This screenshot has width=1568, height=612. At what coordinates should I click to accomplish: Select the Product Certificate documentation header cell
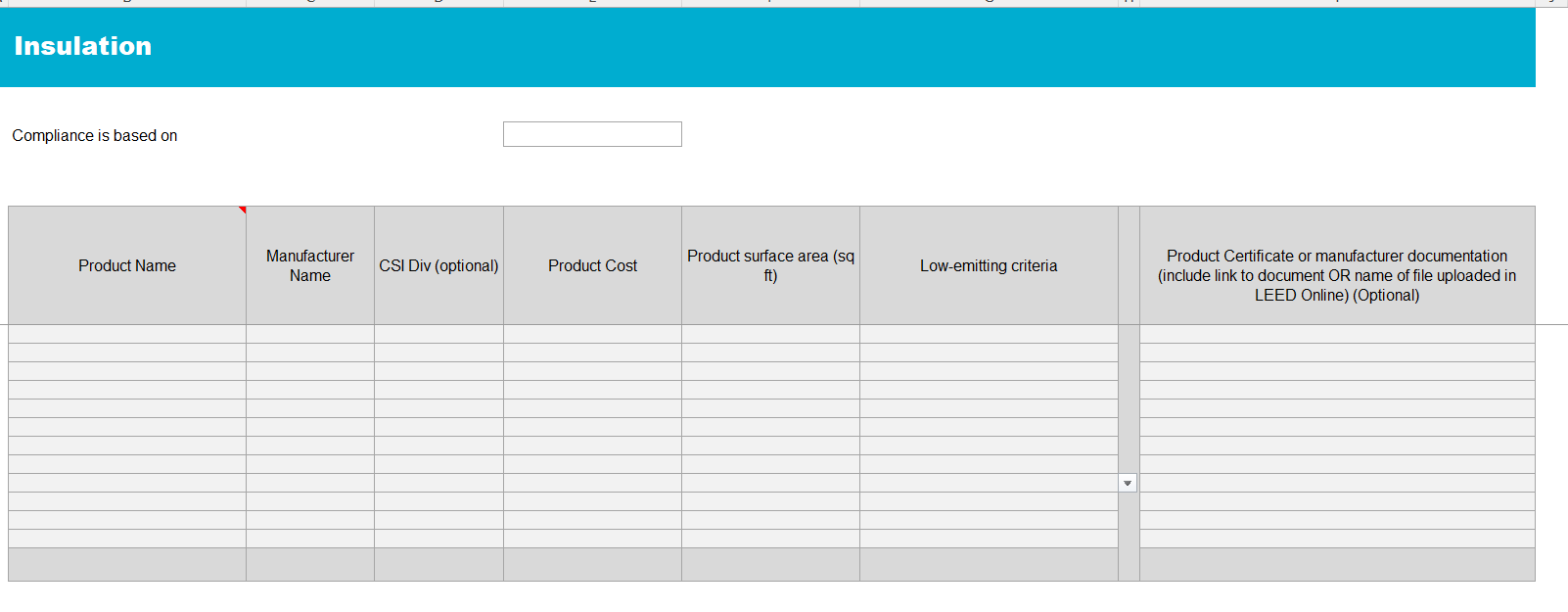tap(1337, 265)
